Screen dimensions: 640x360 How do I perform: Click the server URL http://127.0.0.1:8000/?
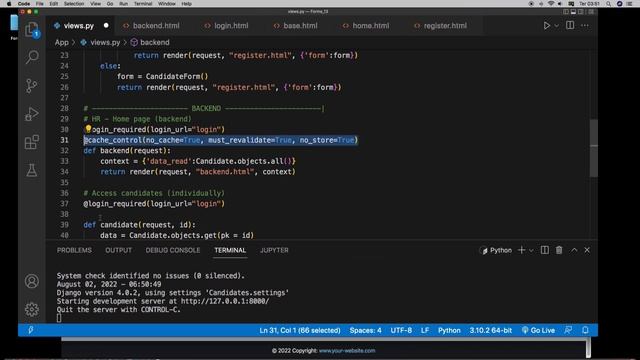[225, 301]
